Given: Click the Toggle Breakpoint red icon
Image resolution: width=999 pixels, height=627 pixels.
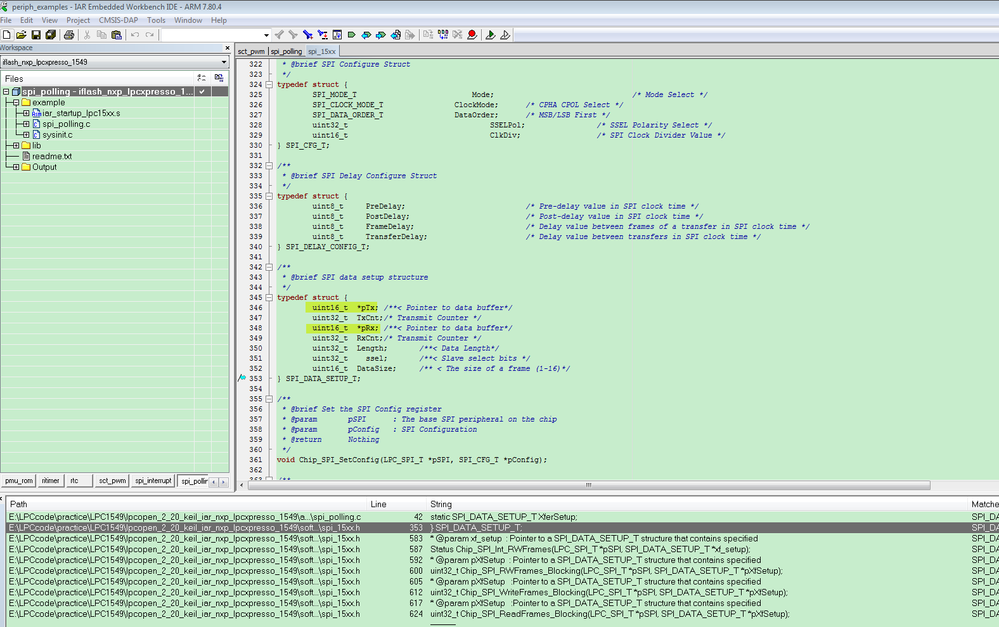Looking at the screenshot, I should [472, 35].
